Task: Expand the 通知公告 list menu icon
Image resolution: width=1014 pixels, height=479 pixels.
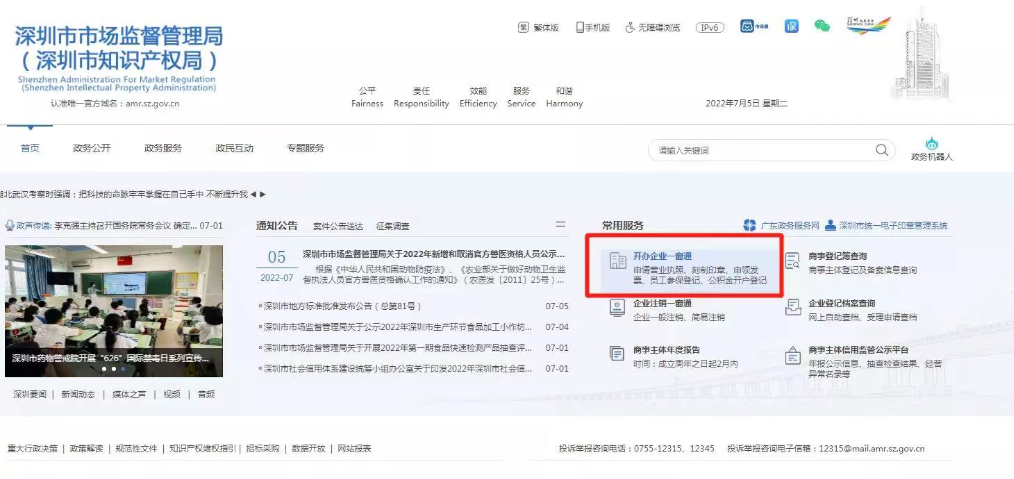Action: 560,225
